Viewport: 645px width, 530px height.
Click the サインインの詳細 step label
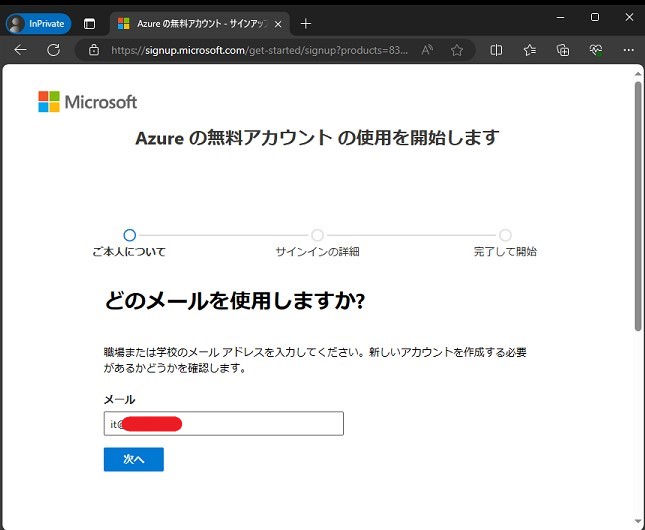pos(317,251)
